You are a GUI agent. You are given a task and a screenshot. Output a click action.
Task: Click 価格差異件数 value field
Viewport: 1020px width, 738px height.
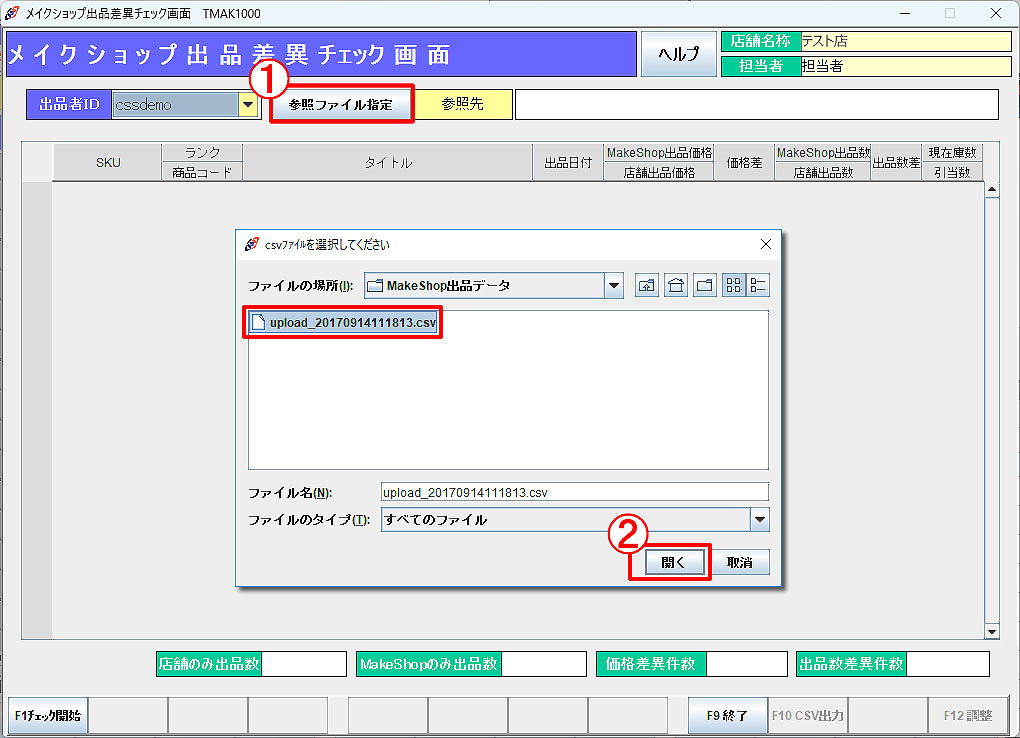tap(747, 664)
